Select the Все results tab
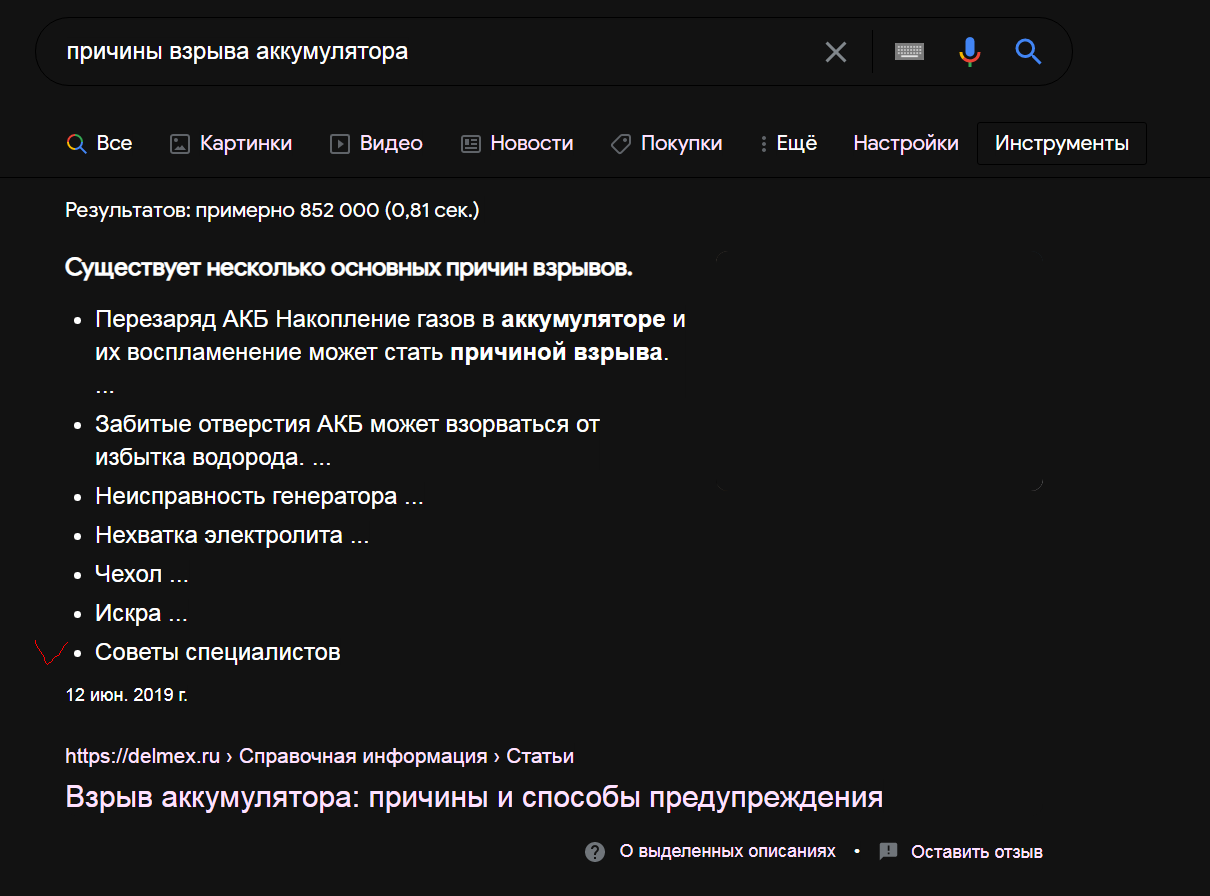The width and height of the screenshot is (1210, 896). click(x=100, y=143)
